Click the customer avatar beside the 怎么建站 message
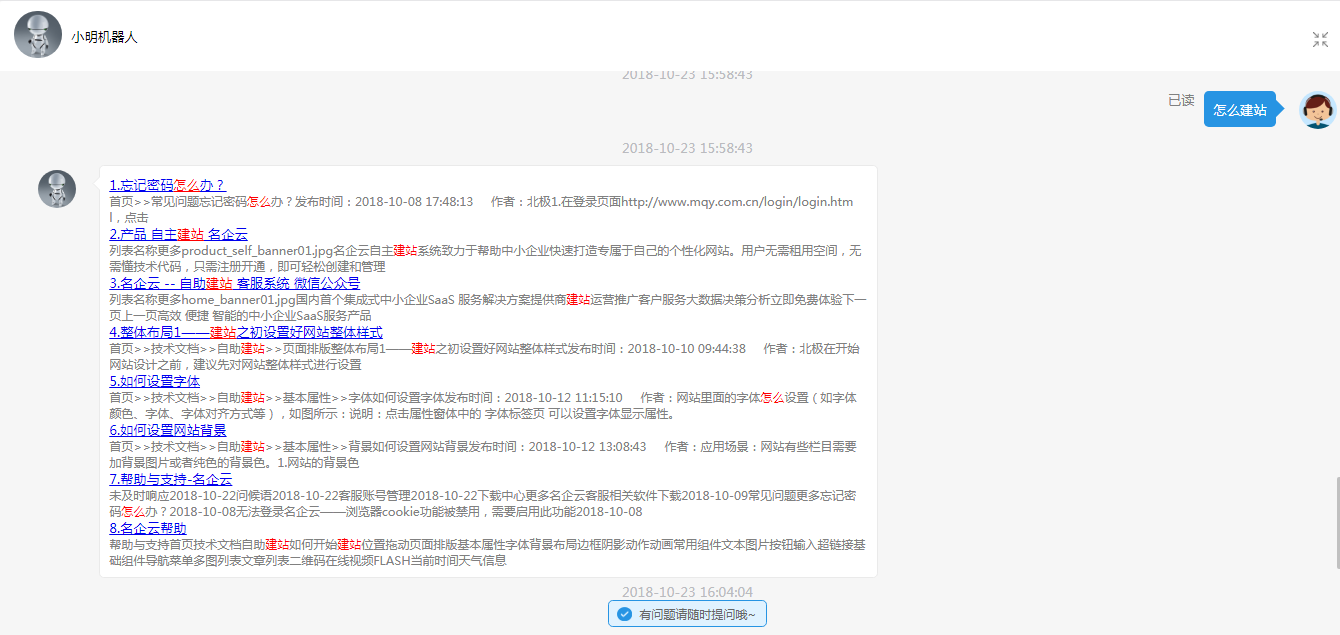 (x=1317, y=110)
